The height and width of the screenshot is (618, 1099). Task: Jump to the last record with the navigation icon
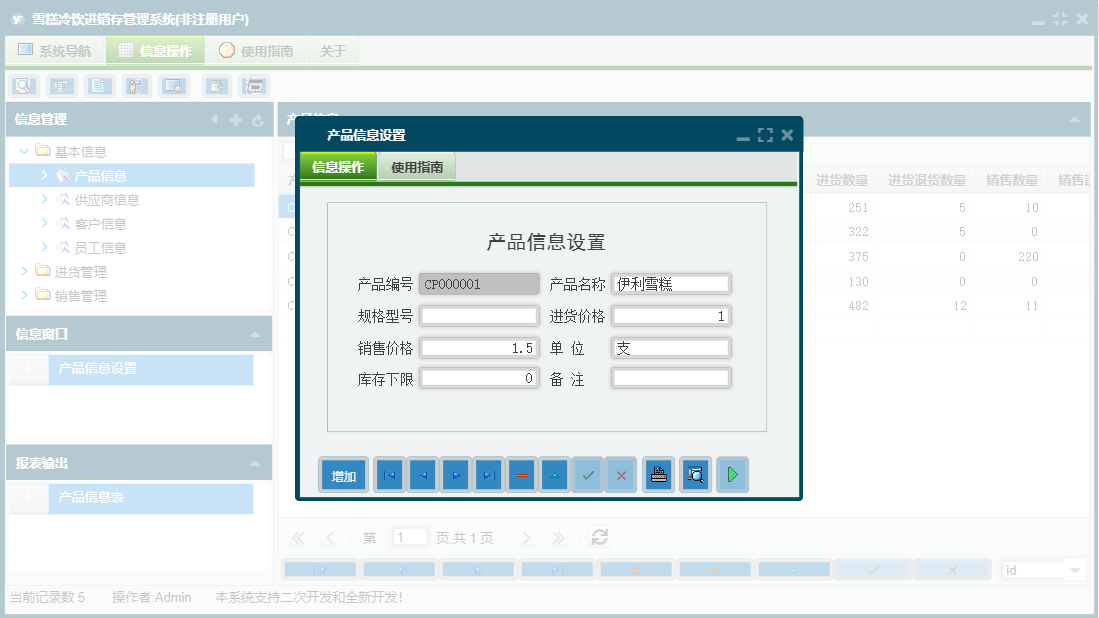tap(488, 474)
